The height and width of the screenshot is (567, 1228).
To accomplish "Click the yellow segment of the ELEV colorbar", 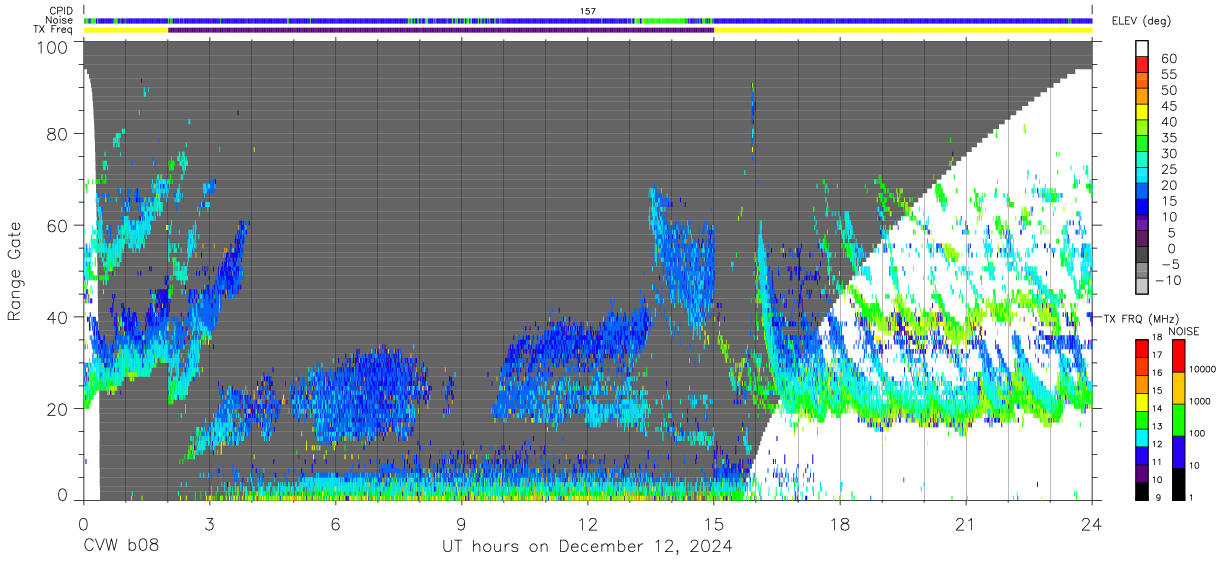I will tap(1143, 111).
